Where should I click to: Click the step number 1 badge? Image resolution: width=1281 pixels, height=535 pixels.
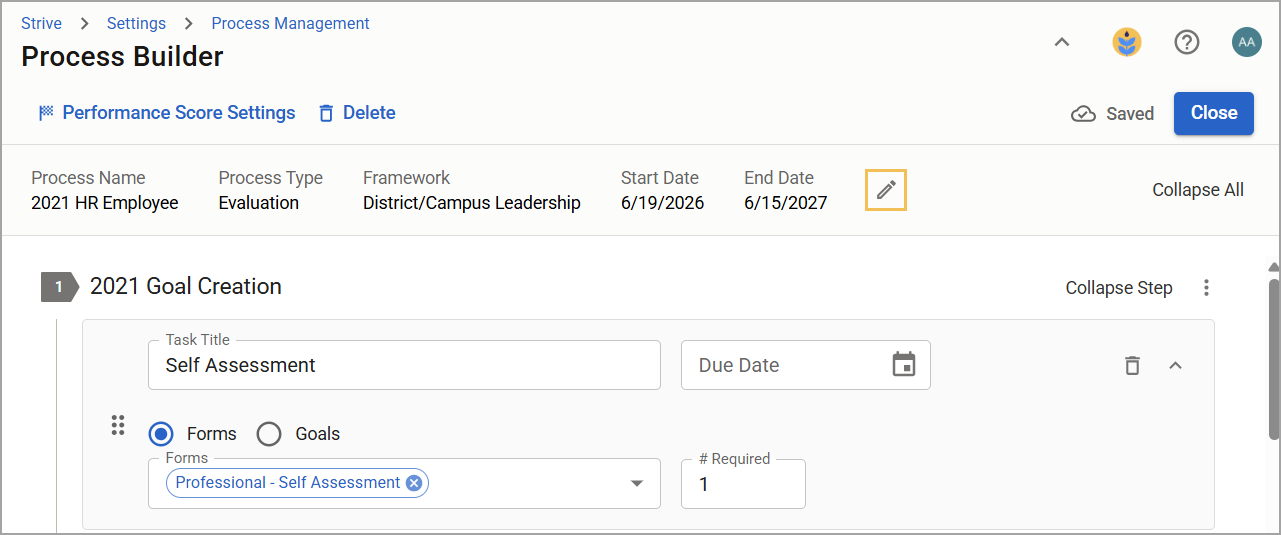59,287
